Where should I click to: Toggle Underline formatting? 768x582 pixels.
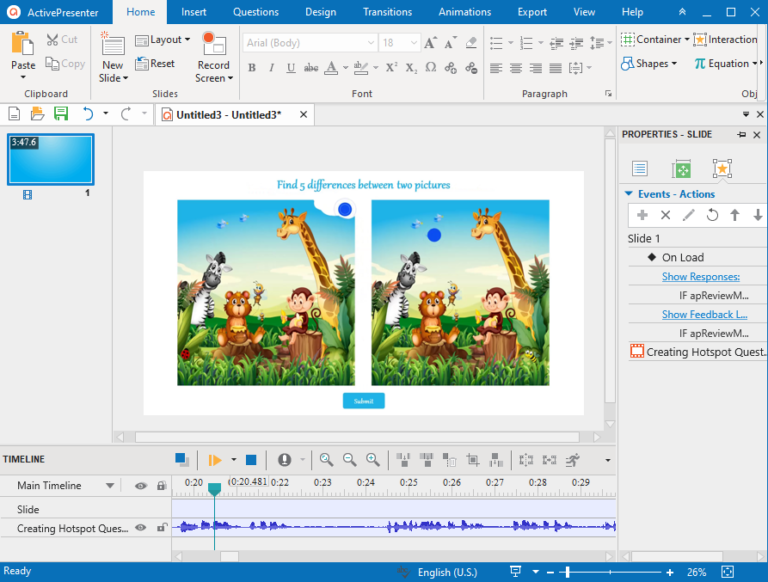[x=291, y=68]
